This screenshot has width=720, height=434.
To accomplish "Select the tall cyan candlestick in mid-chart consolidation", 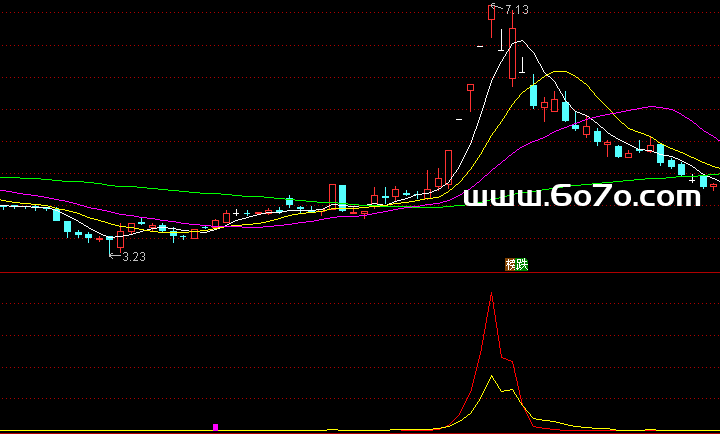I will [342, 196].
